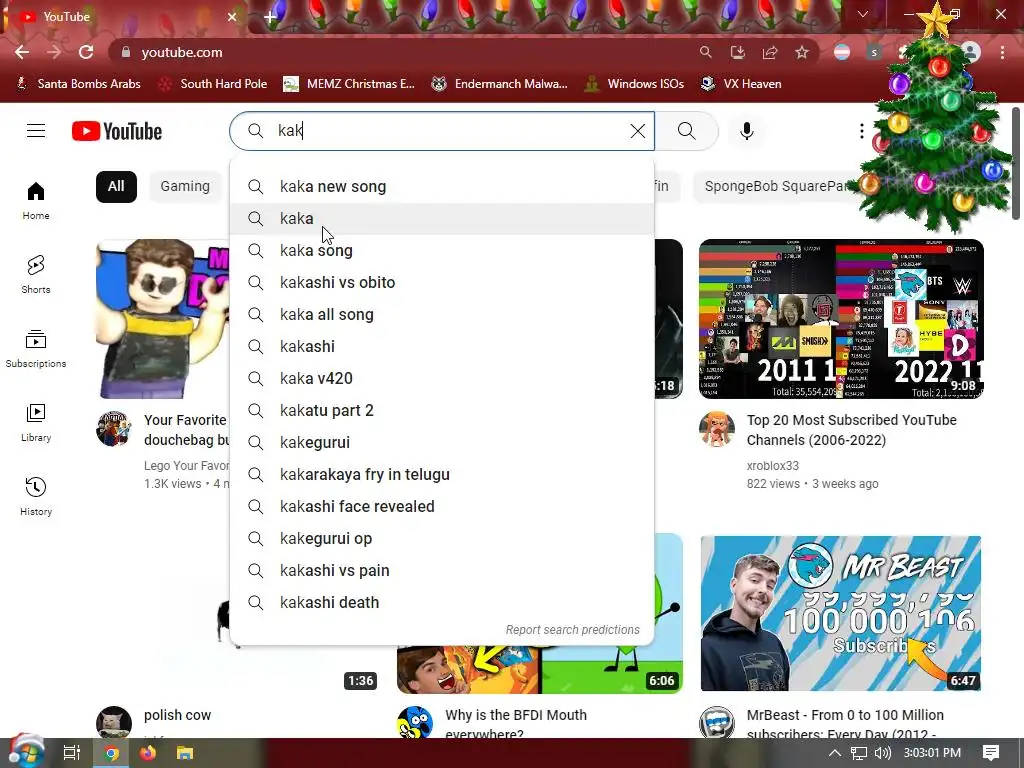Bookmark this page with the star icon
This screenshot has width=1024, height=768.
[x=802, y=52]
